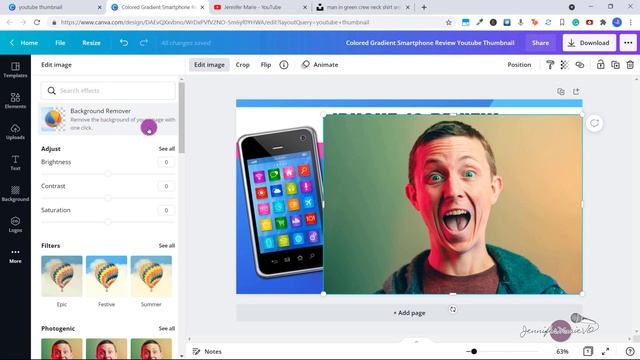Screen dimensions: 640x360
Task: Click the Share button
Action: click(x=540, y=42)
